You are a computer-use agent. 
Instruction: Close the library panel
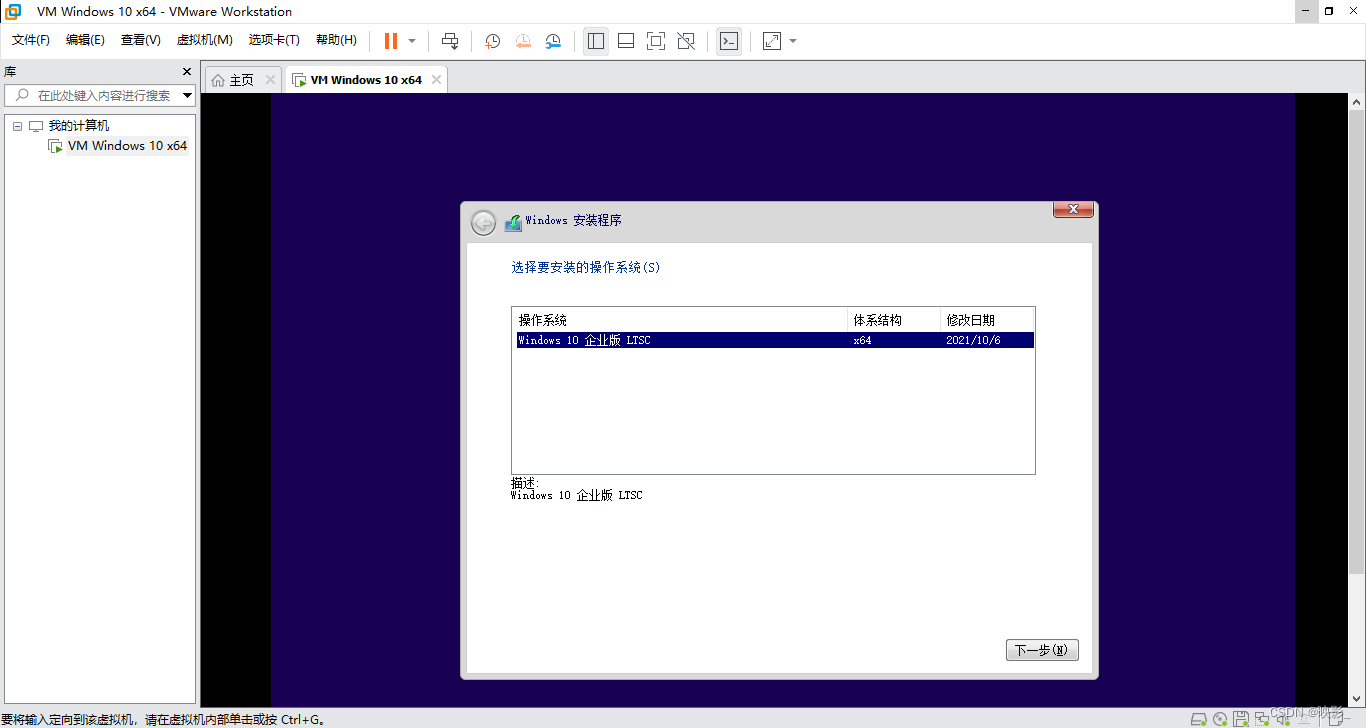click(x=186, y=71)
